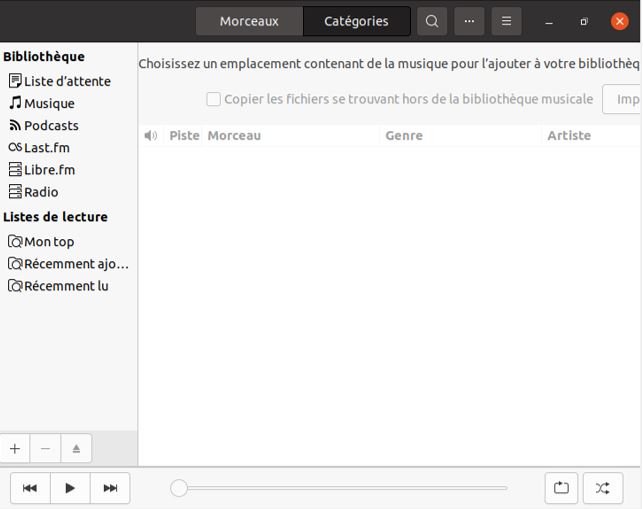Open Liste d'attente in the sidebar

(x=66, y=81)
